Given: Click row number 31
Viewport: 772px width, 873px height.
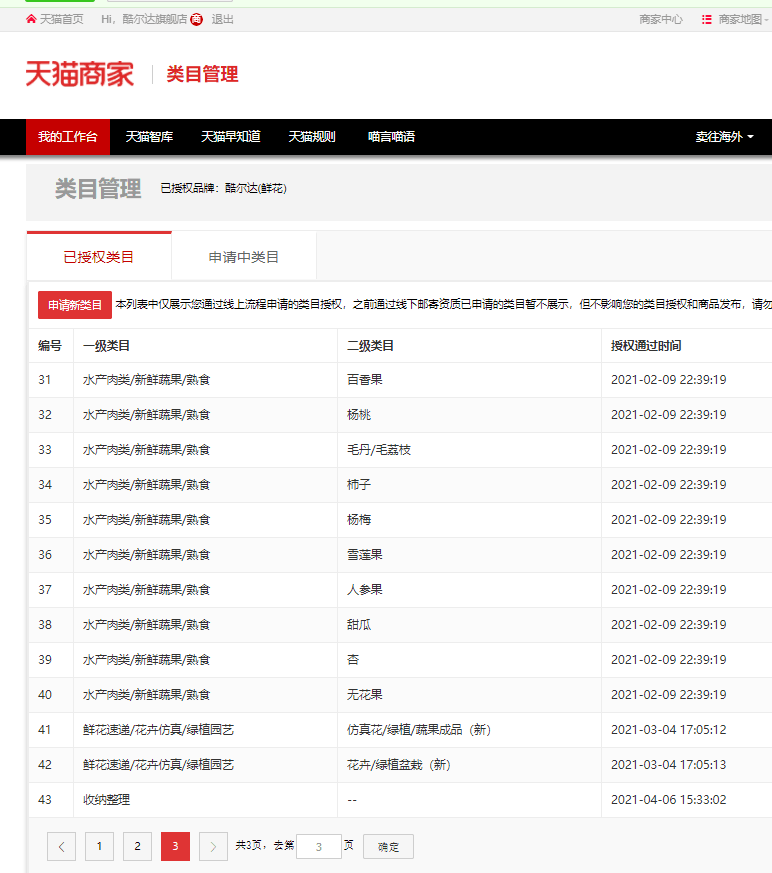Looking at the screenshot, I should pos(45,380).
